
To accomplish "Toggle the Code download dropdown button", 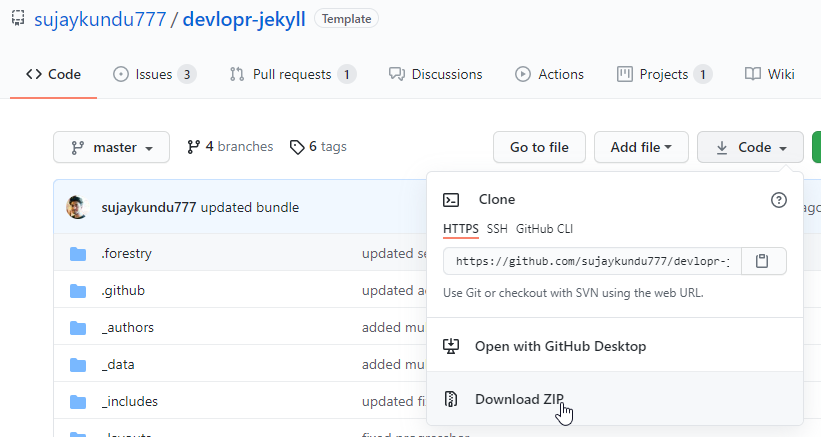I will pyautogui.click(x=750, y=147).
